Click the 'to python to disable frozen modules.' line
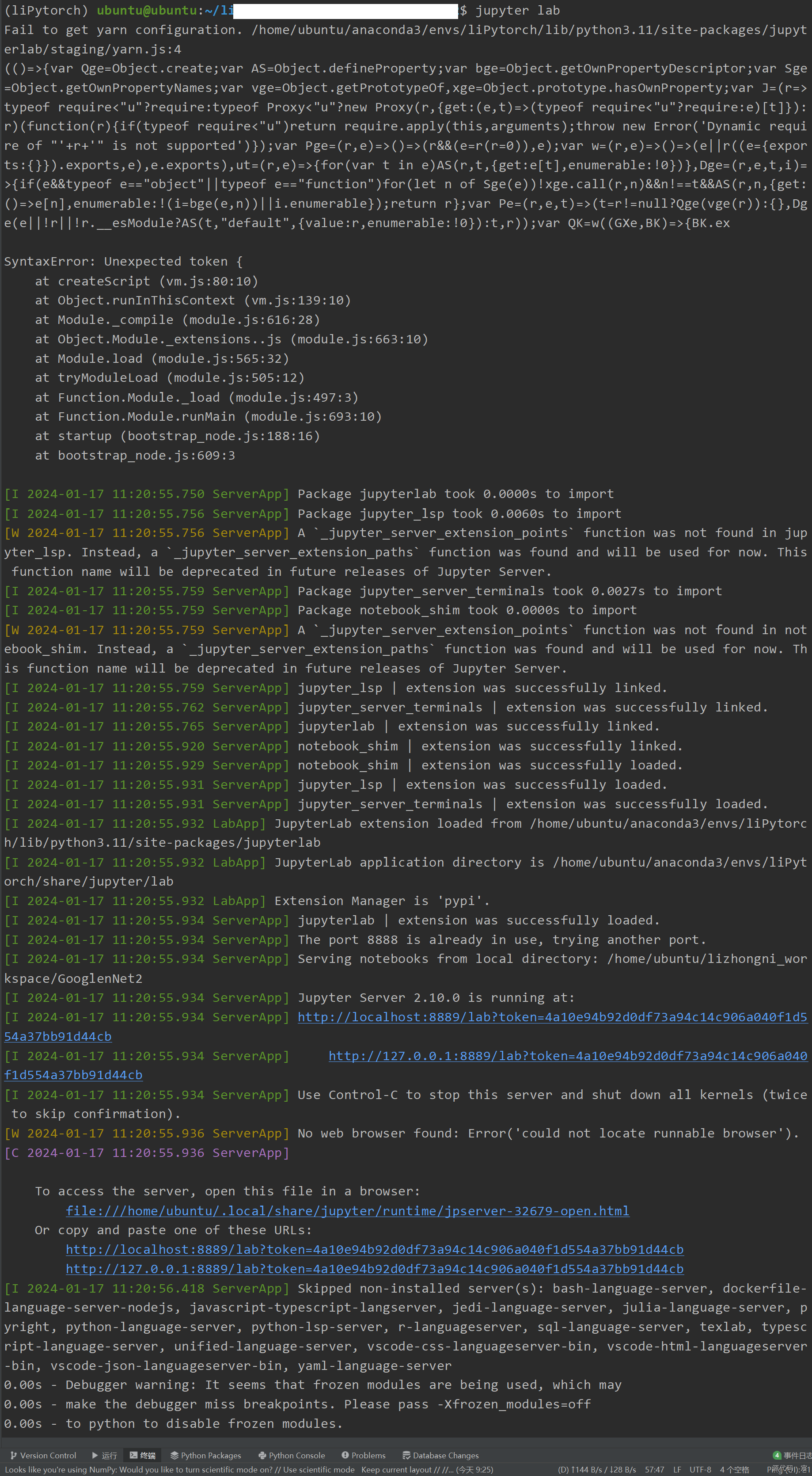The width and height of the screenshot is (812, 1476). tap(174, 1423)
